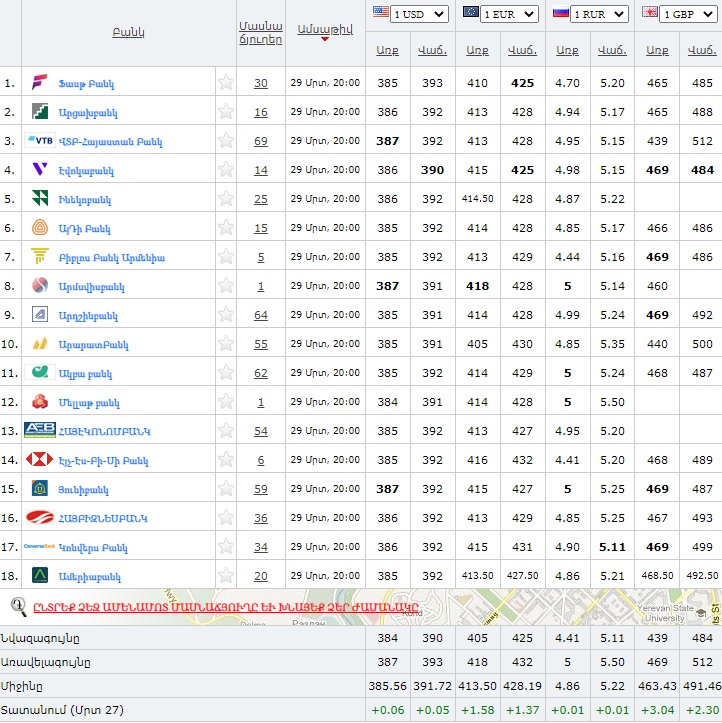
Task: Sort by USD buy rate column header
Action: coord(387,50)
